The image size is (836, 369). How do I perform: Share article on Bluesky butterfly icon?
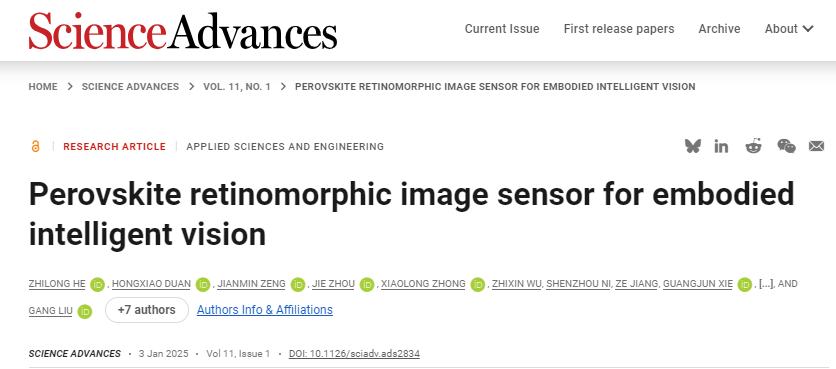point(693,146)
